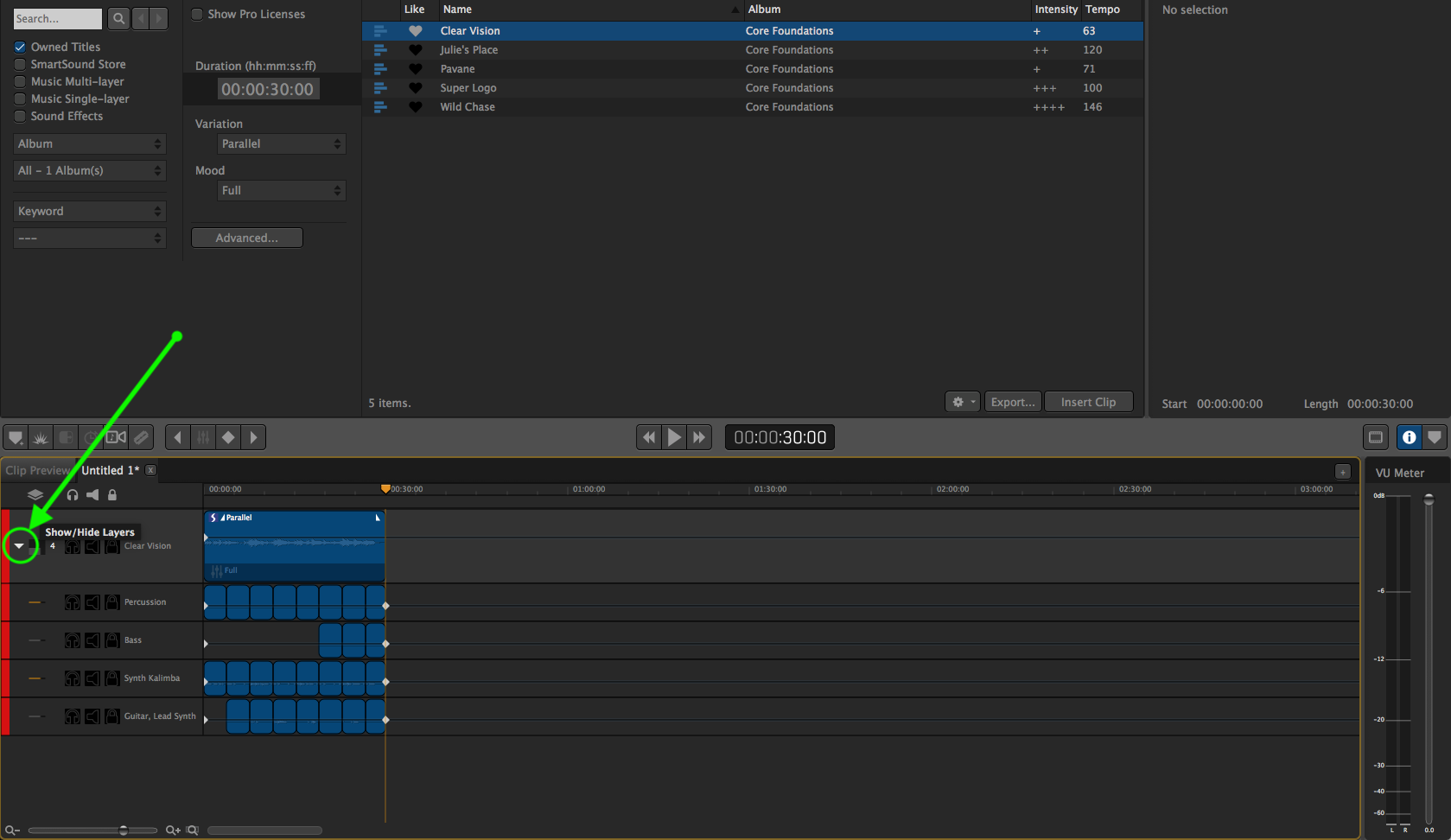Image resolution: width=1451 pixels, height=840 pixels.
Task: Click the mixer sliders toolbar icon
Action: pyautogui.click(x=203, y=437)
